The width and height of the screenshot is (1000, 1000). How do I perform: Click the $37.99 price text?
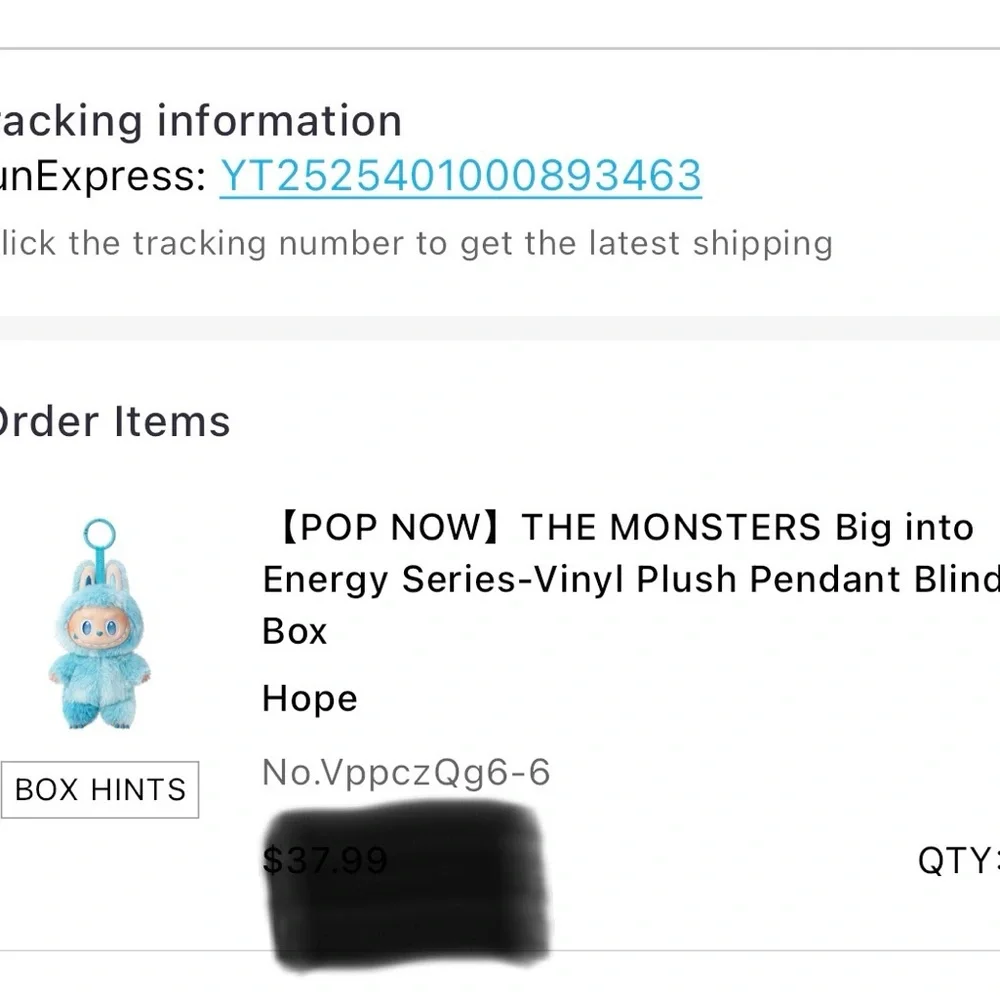(x=324, y=860)
